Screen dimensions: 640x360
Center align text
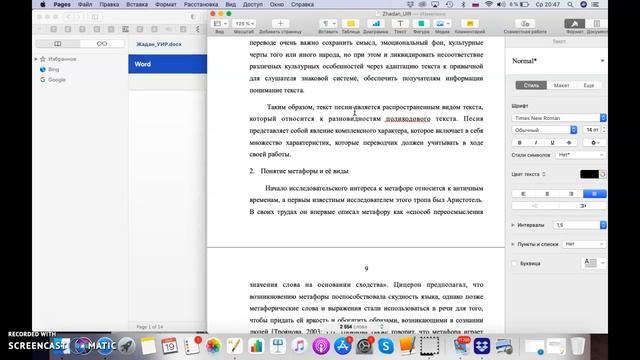pos(547,194)
